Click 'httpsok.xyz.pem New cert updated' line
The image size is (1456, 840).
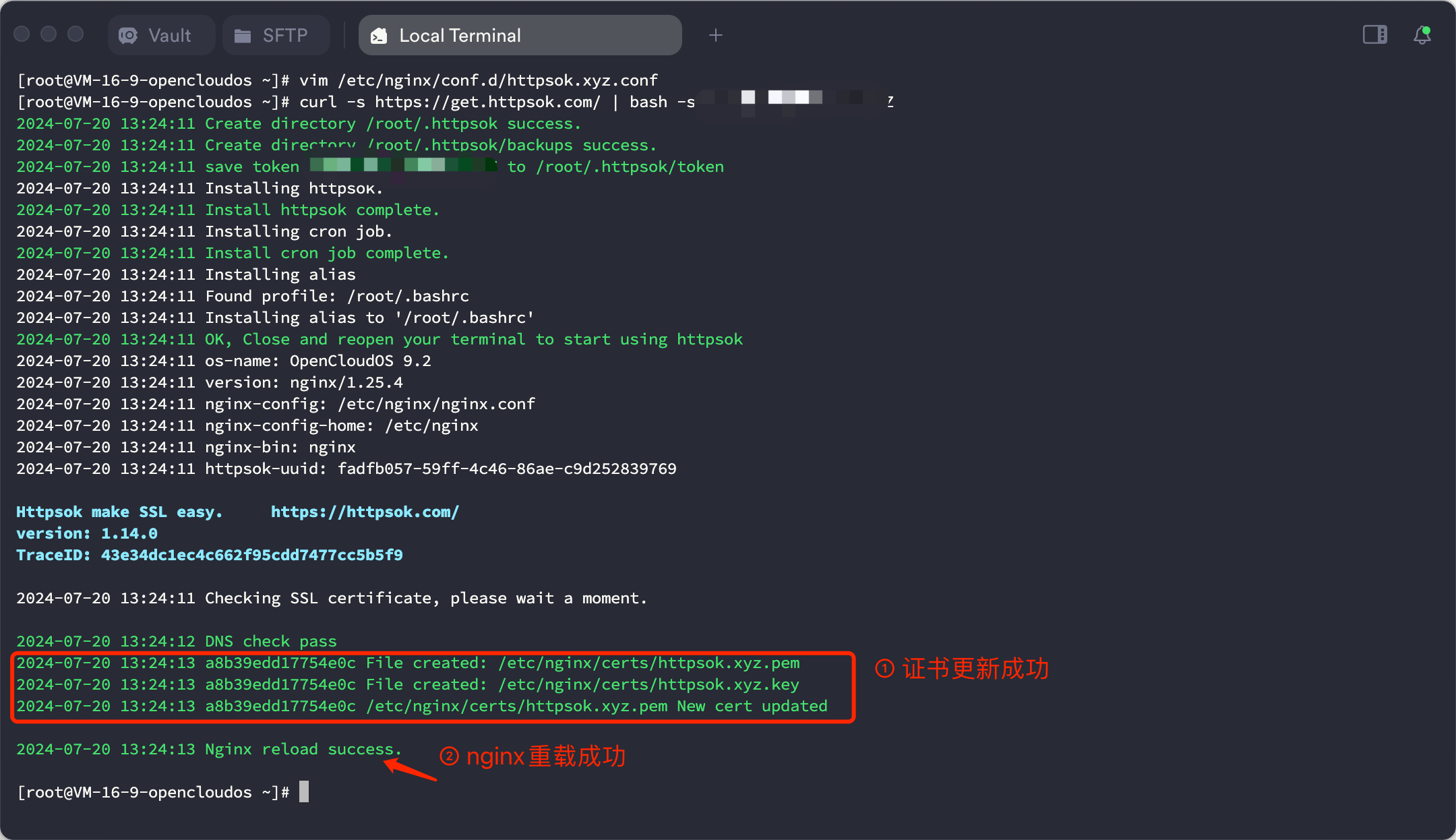(x=422, y=706)
